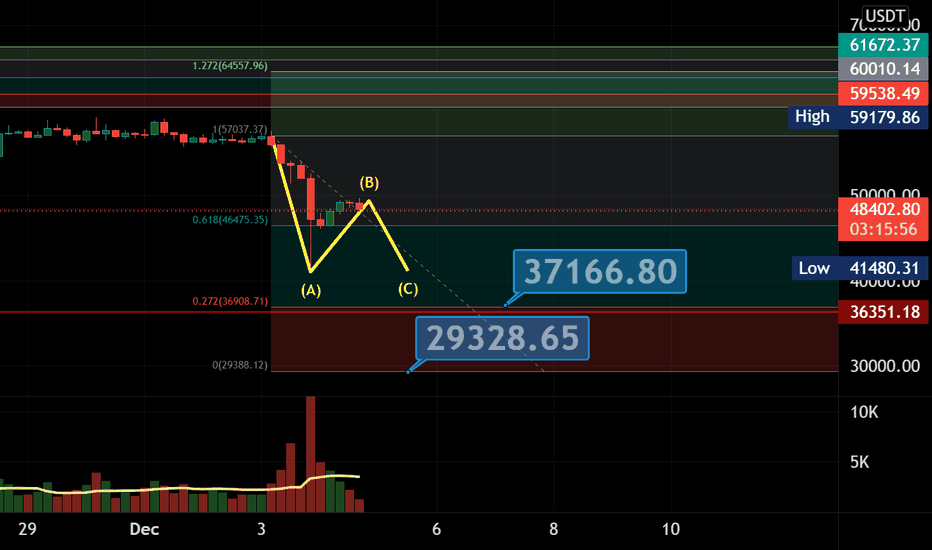This screenshot has height=550, width=932.
Task: Click the 61672.37 green price label
Action: [x=883, y=45]
